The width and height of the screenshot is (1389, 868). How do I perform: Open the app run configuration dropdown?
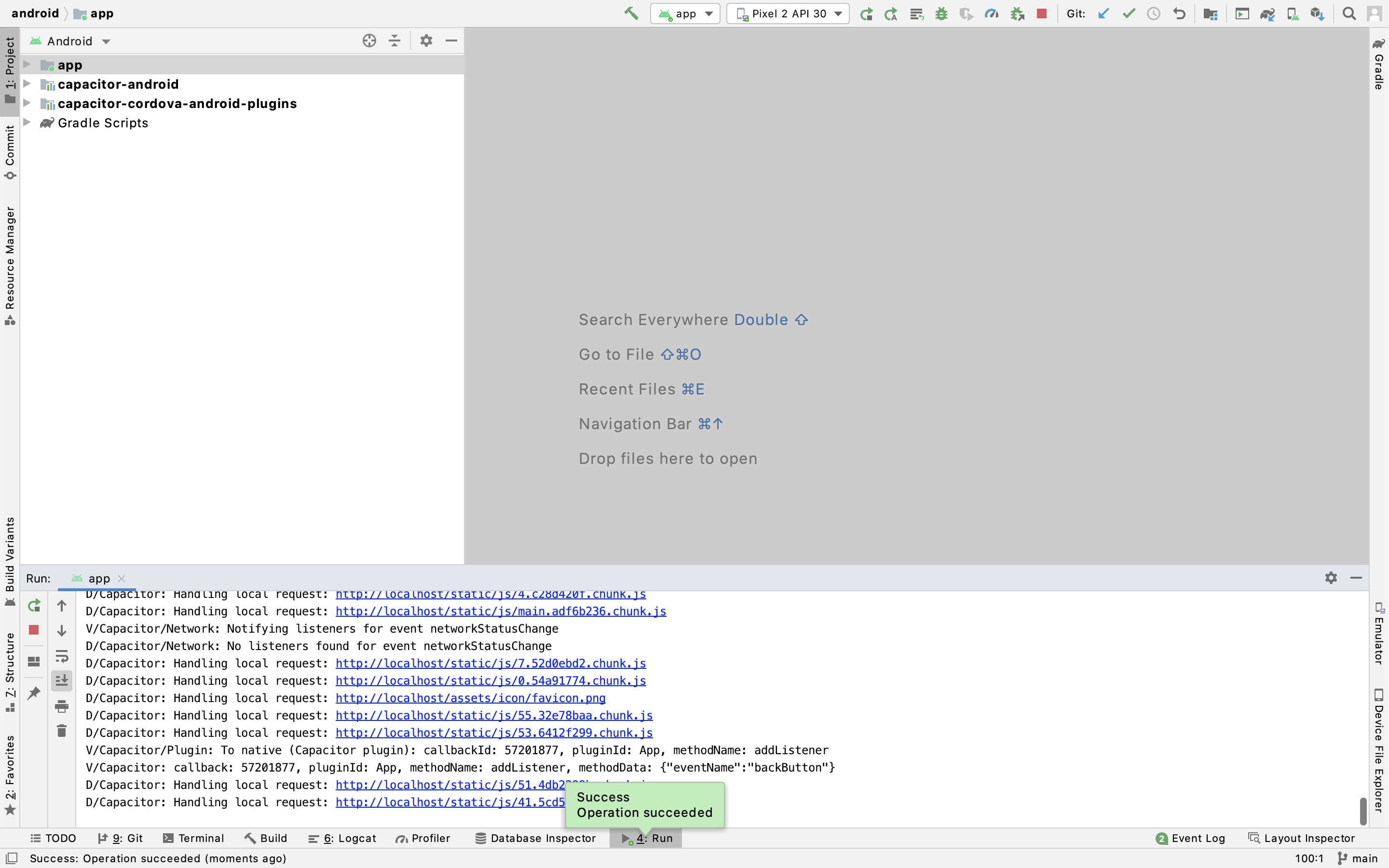pos(685,13)
